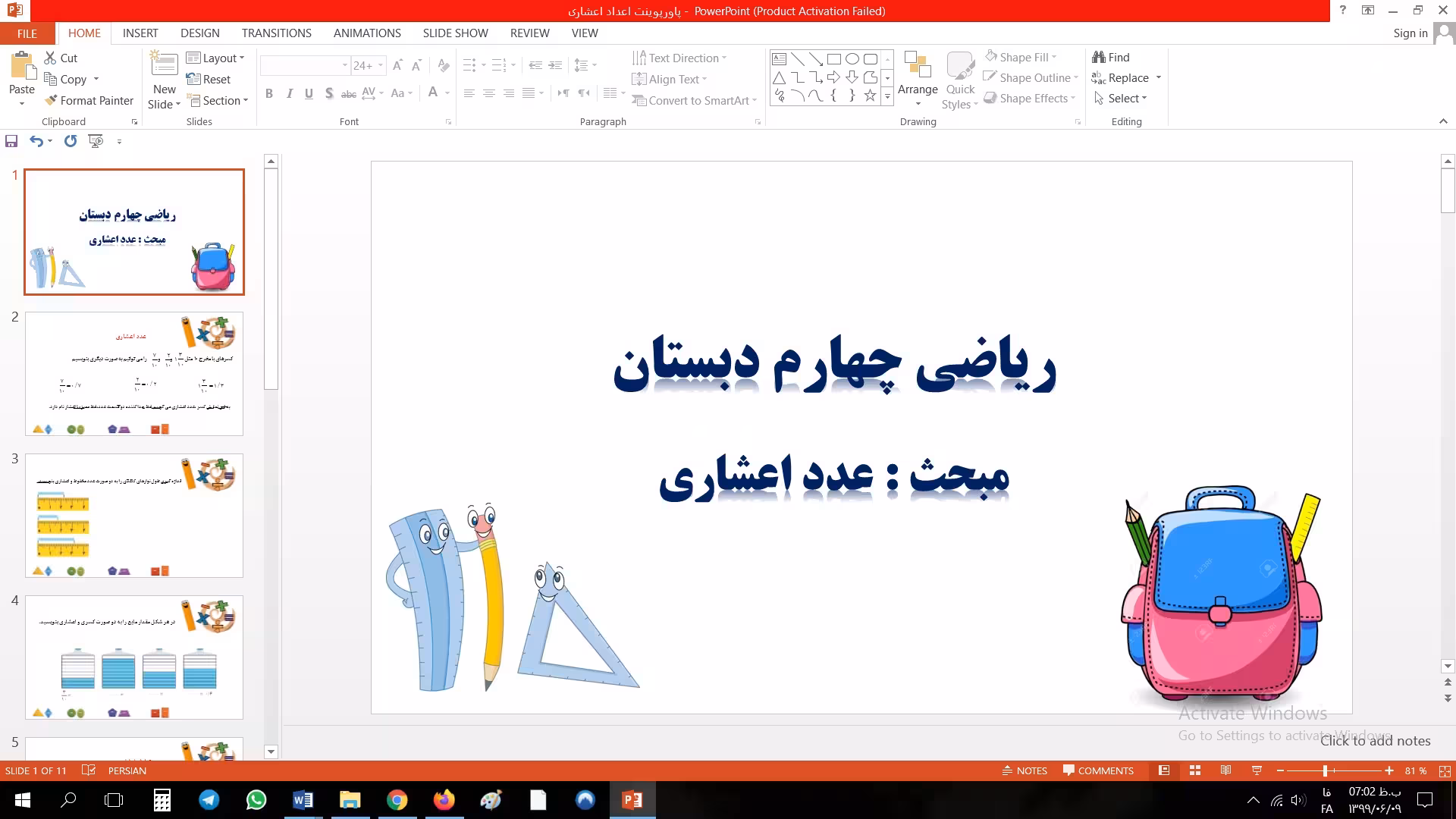Image resolution: width=1456 pixels, height=819 pixels.
Task: Switch to Reading View in status bar
Action: tap(1225, 770)
